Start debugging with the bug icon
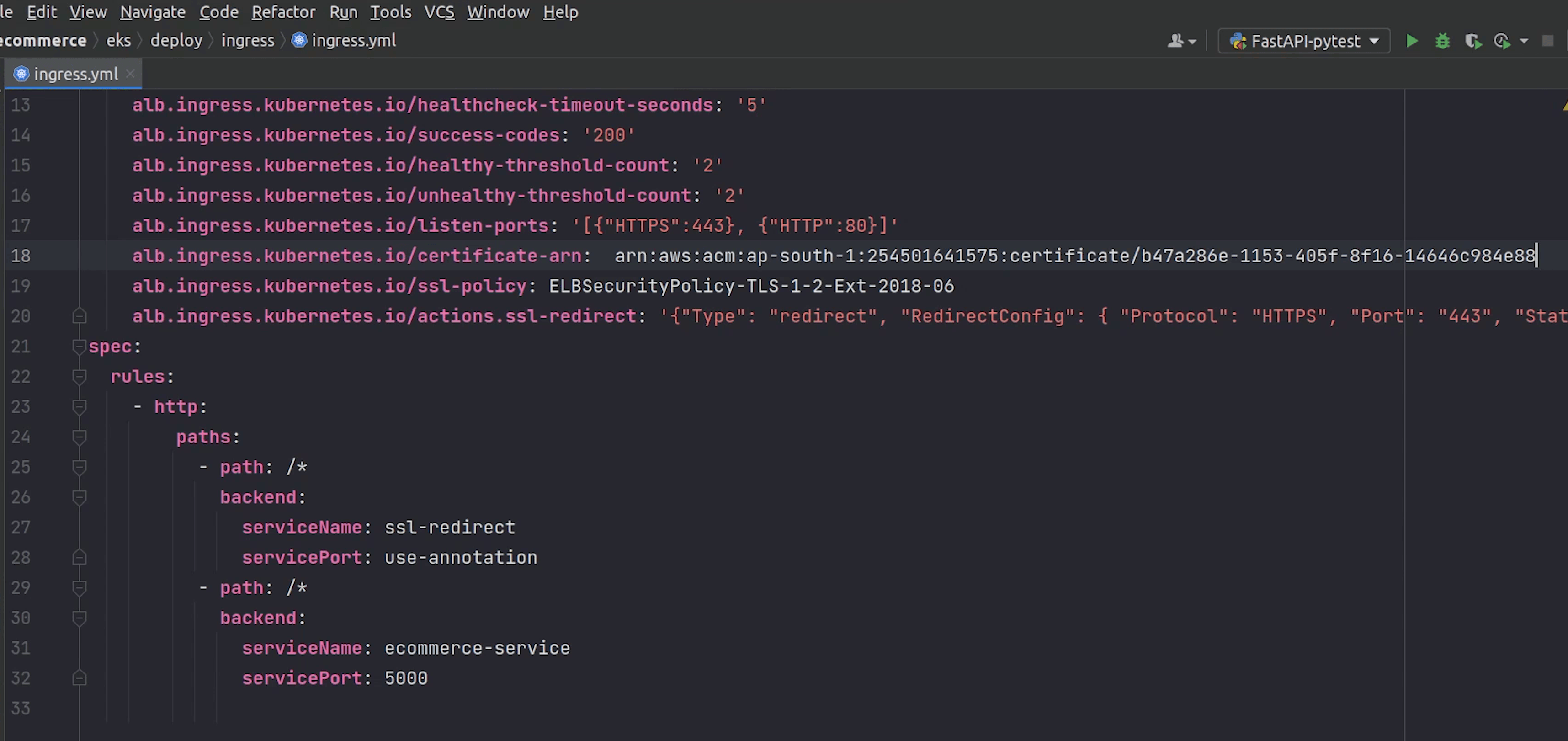The image size is (1568, 741). tap(1442, 41)
